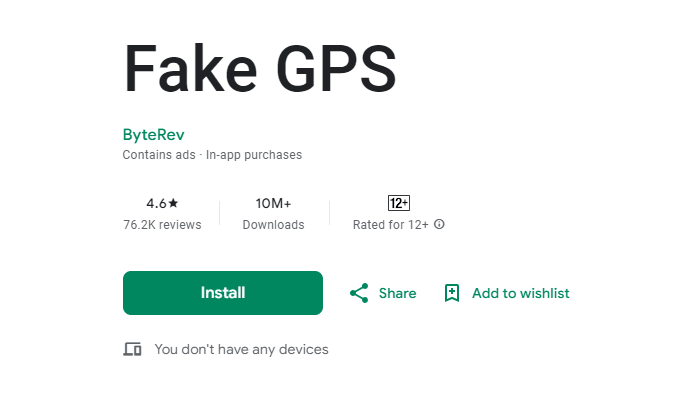Click the In-app purchases text
The image size is (678, 409).
254,155
